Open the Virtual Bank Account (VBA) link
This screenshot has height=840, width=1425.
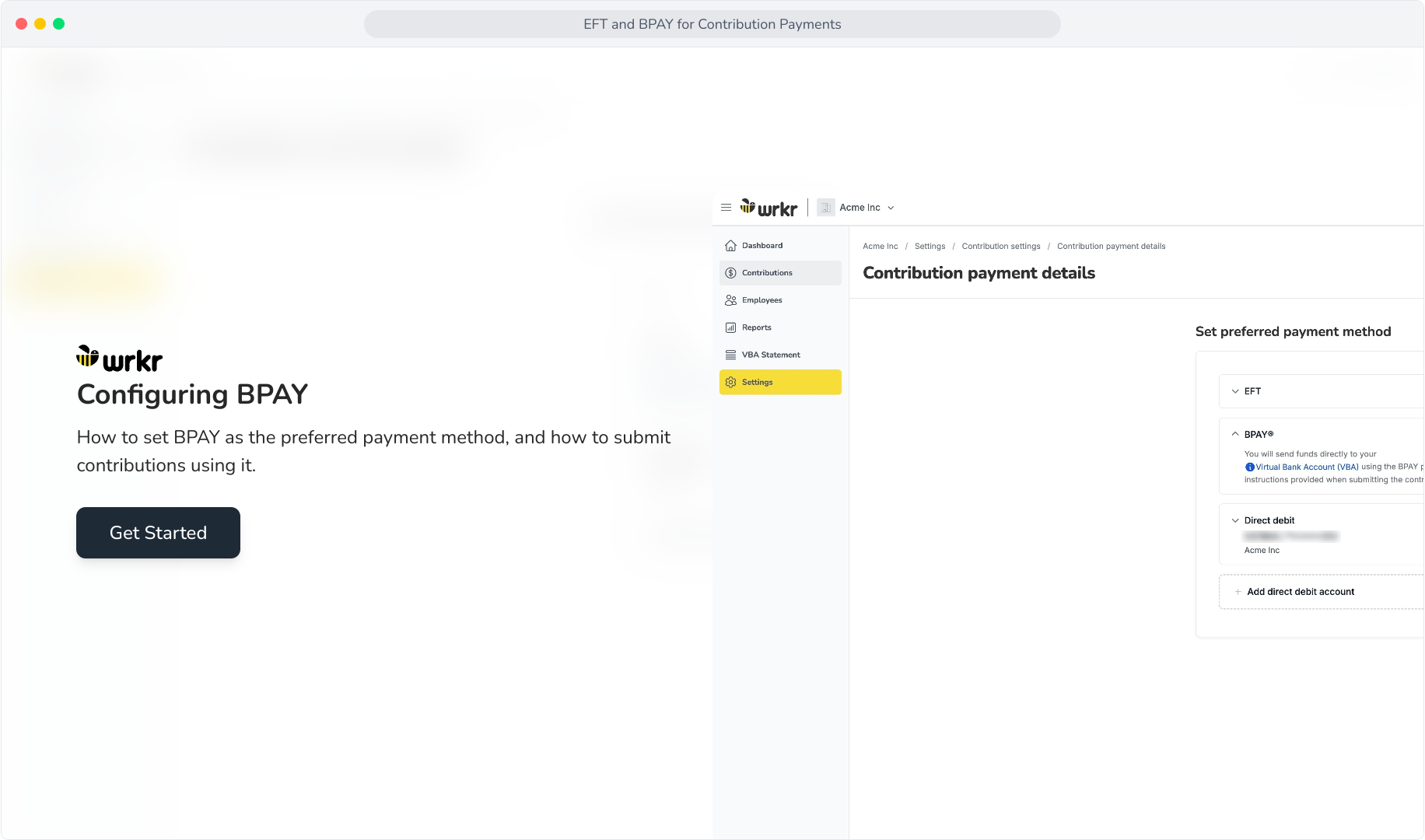(x=1307, y=467)
